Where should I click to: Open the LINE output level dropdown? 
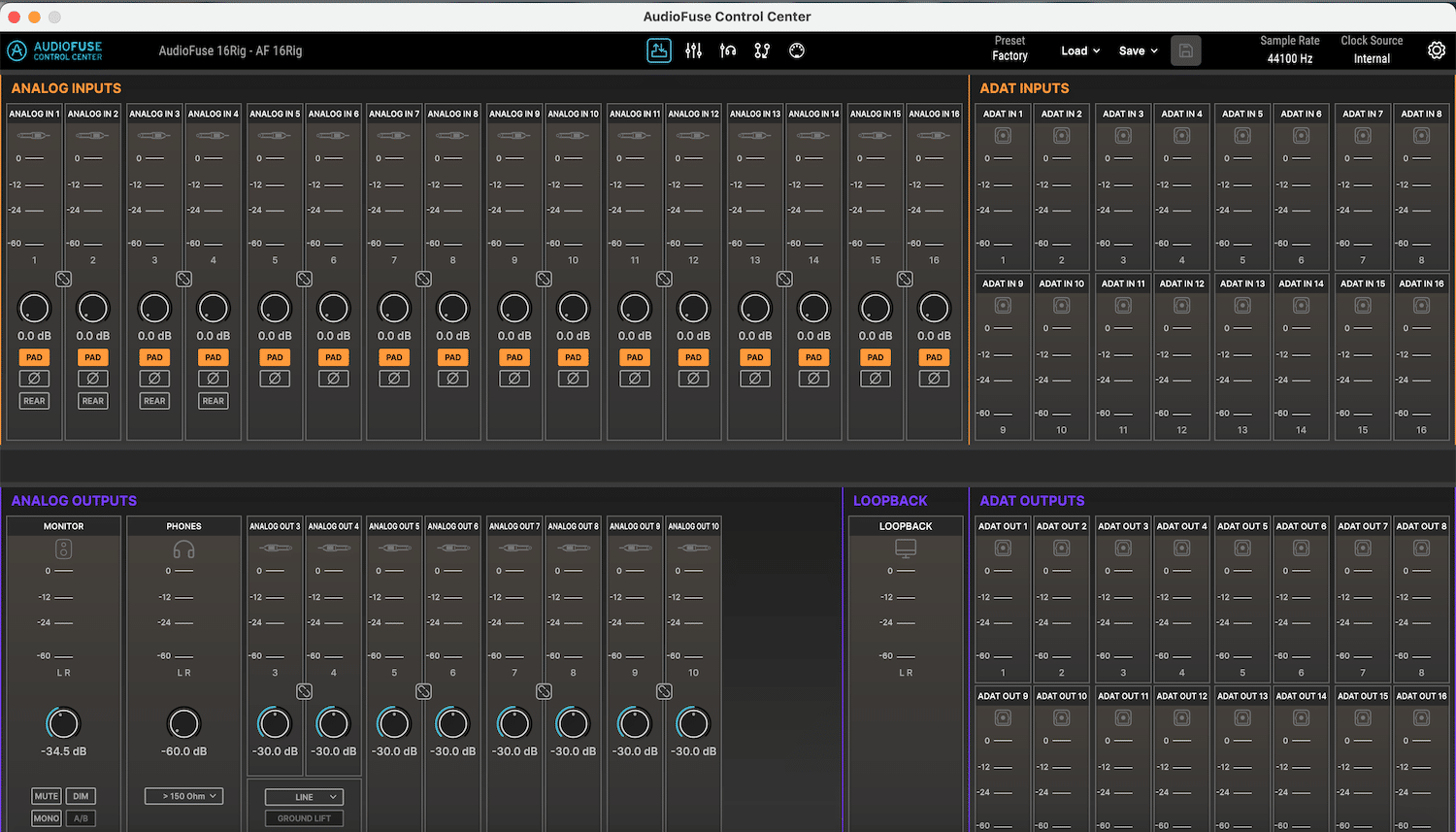pos(304,797)
